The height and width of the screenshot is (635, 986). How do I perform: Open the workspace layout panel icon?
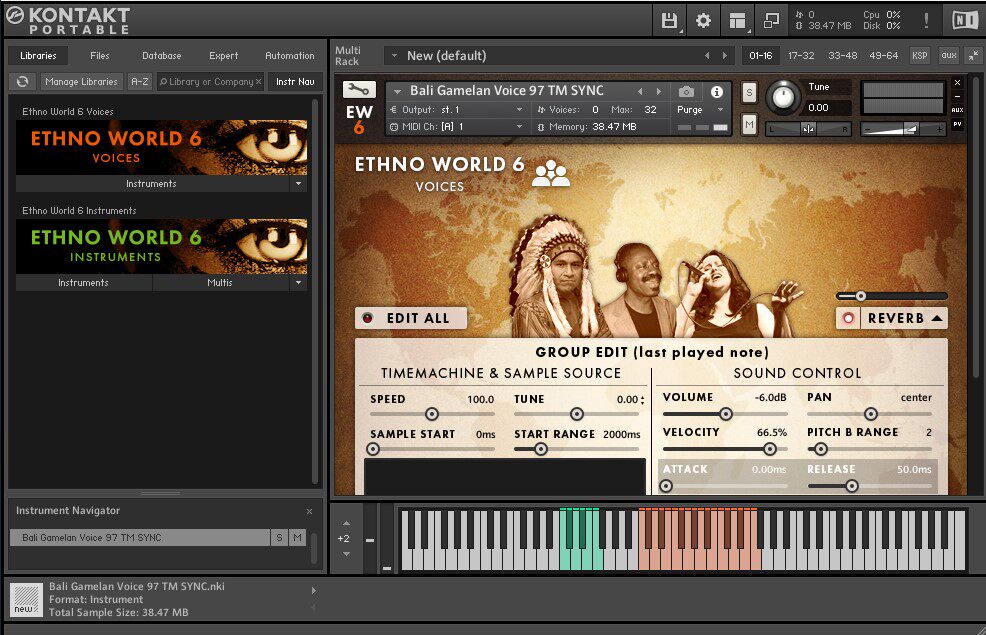[x=738, y=20]
